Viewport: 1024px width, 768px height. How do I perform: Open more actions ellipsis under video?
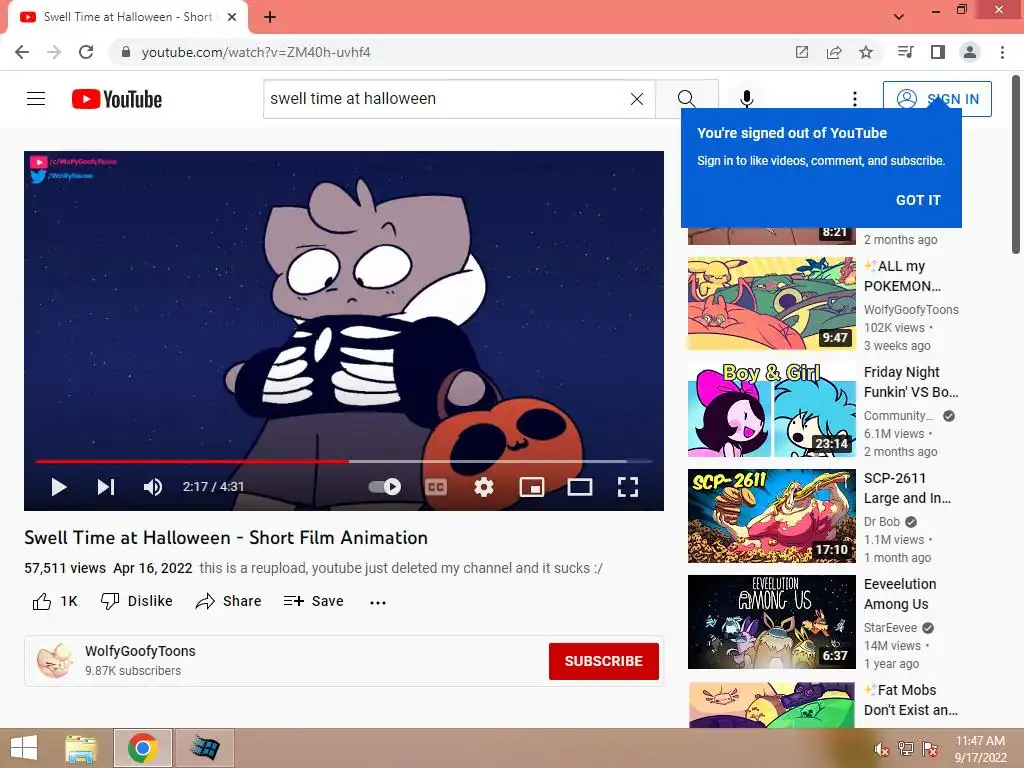click(x=377, y=602)
